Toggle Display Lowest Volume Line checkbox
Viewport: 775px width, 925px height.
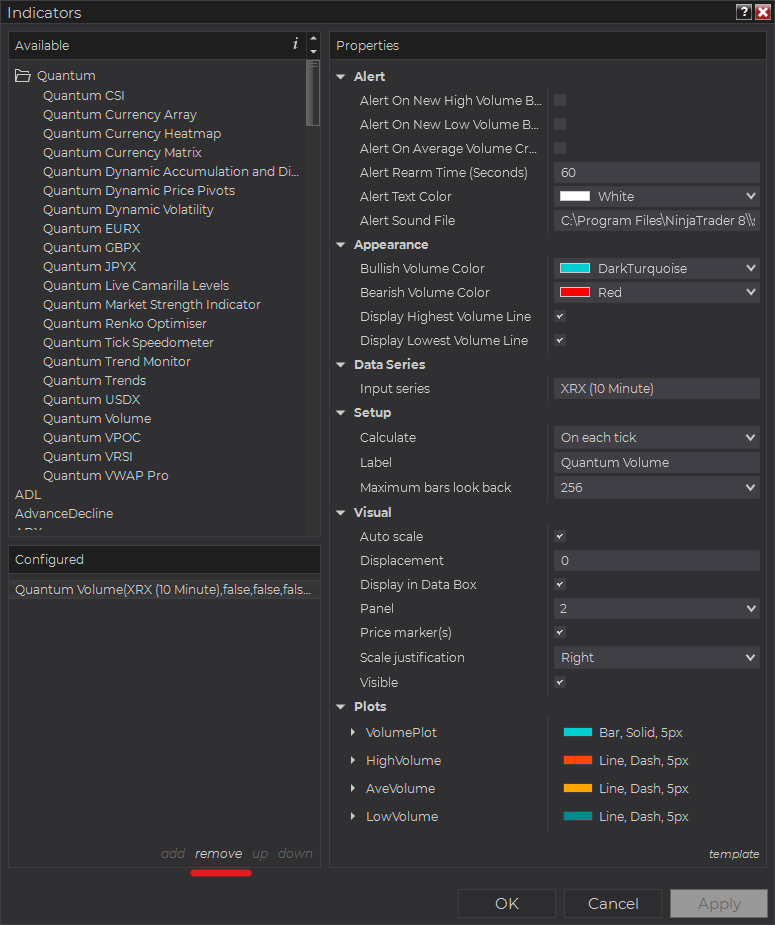click(560, 340)
